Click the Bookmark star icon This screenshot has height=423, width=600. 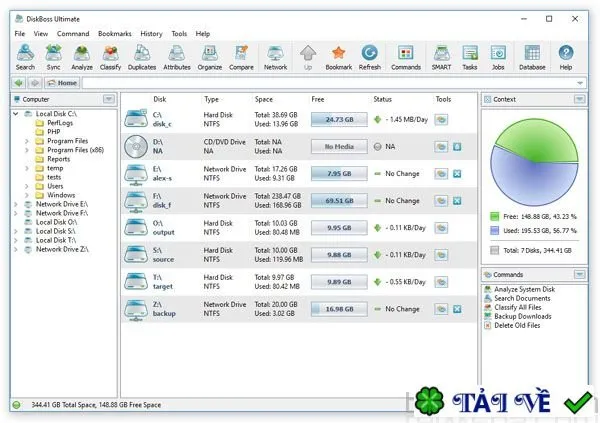(x=339, y=57)
